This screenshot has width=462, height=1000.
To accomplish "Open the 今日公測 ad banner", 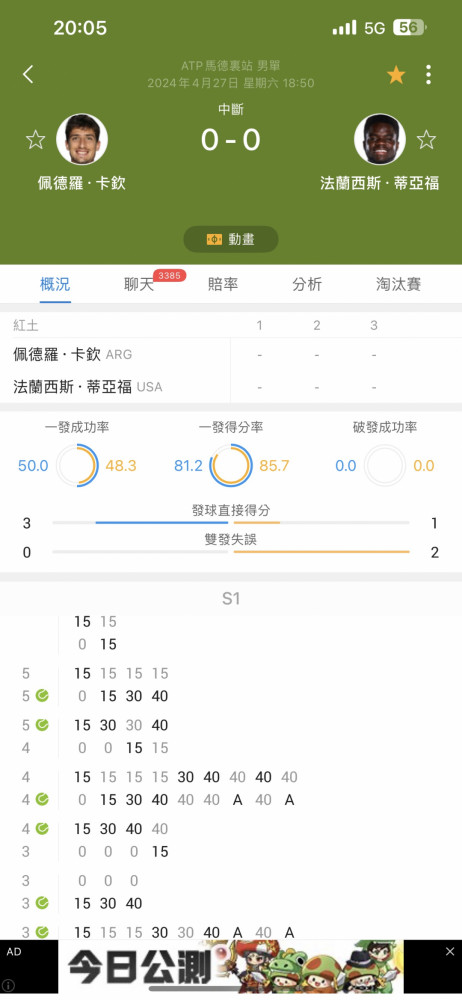I will coord(231,967).
